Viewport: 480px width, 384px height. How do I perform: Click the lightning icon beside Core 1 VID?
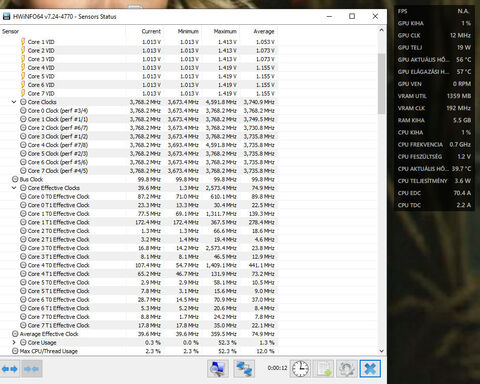coord(23,42)
